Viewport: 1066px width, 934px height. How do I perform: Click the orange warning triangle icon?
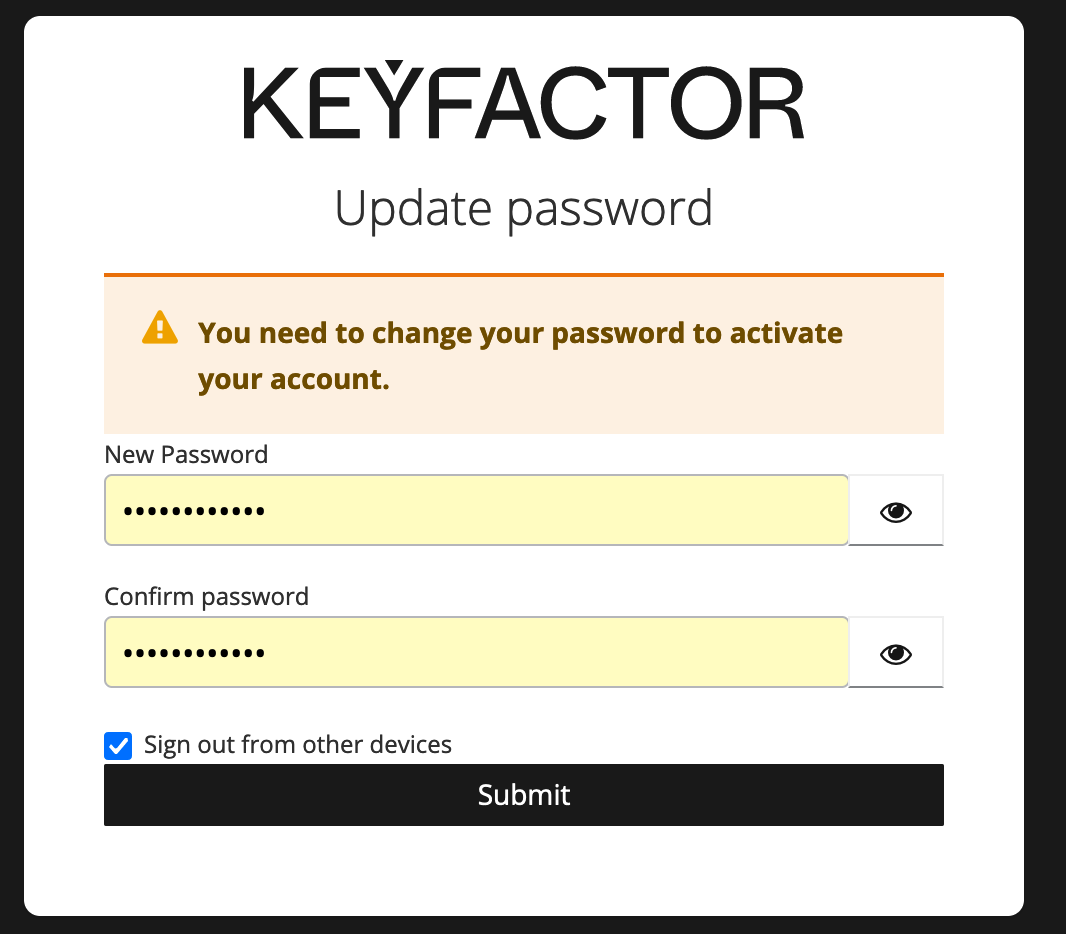coord(160,328)
